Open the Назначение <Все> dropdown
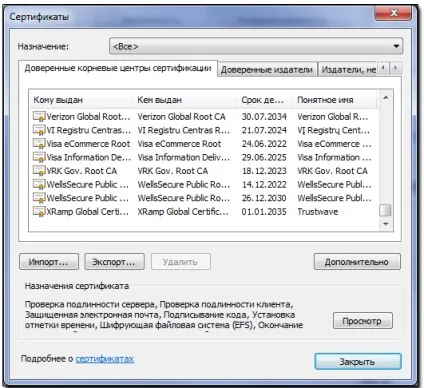The height and width of the screenshot is (388, 424). 256,46
